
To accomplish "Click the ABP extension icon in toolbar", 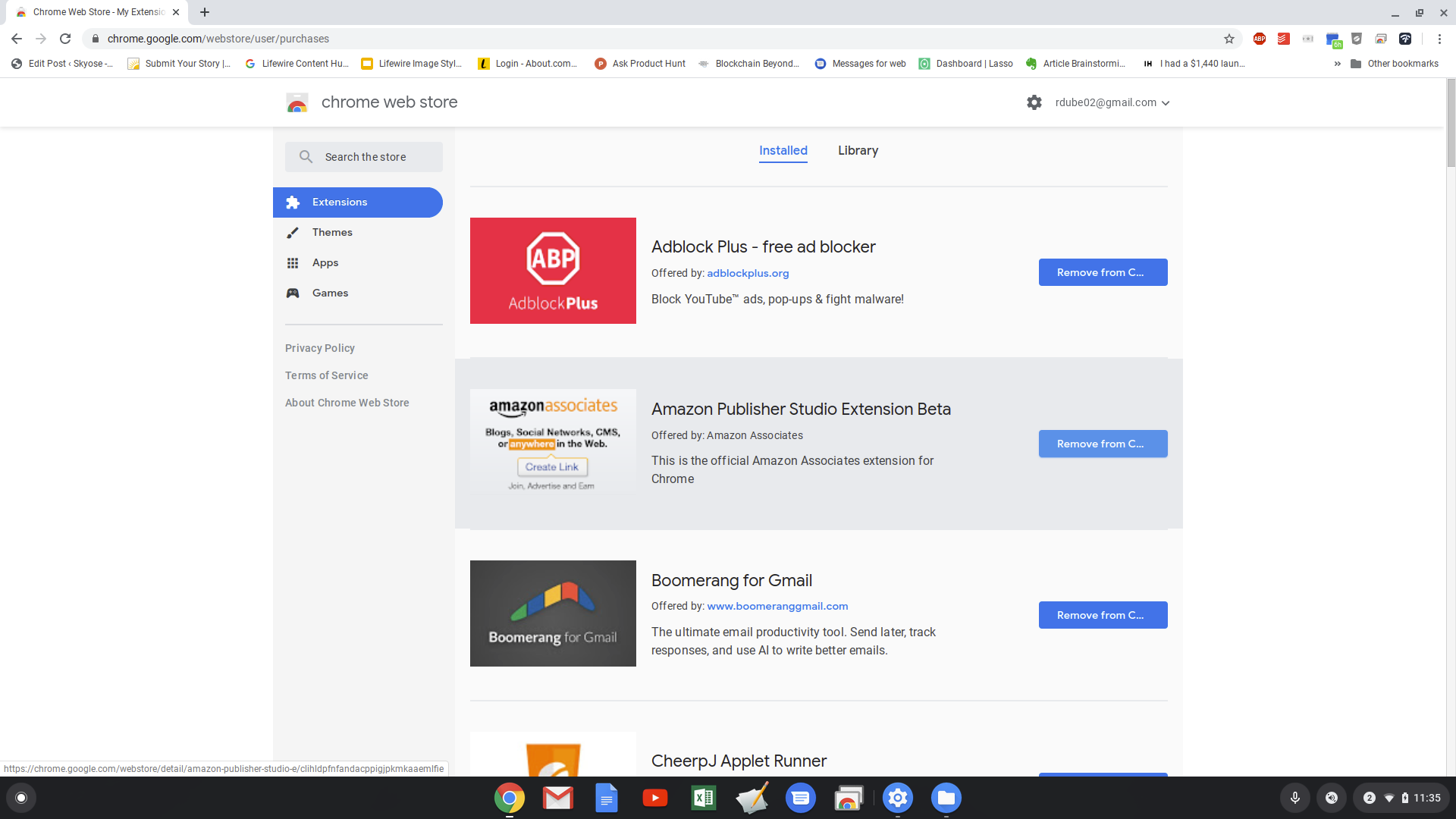I will (x=1260, y=39).
